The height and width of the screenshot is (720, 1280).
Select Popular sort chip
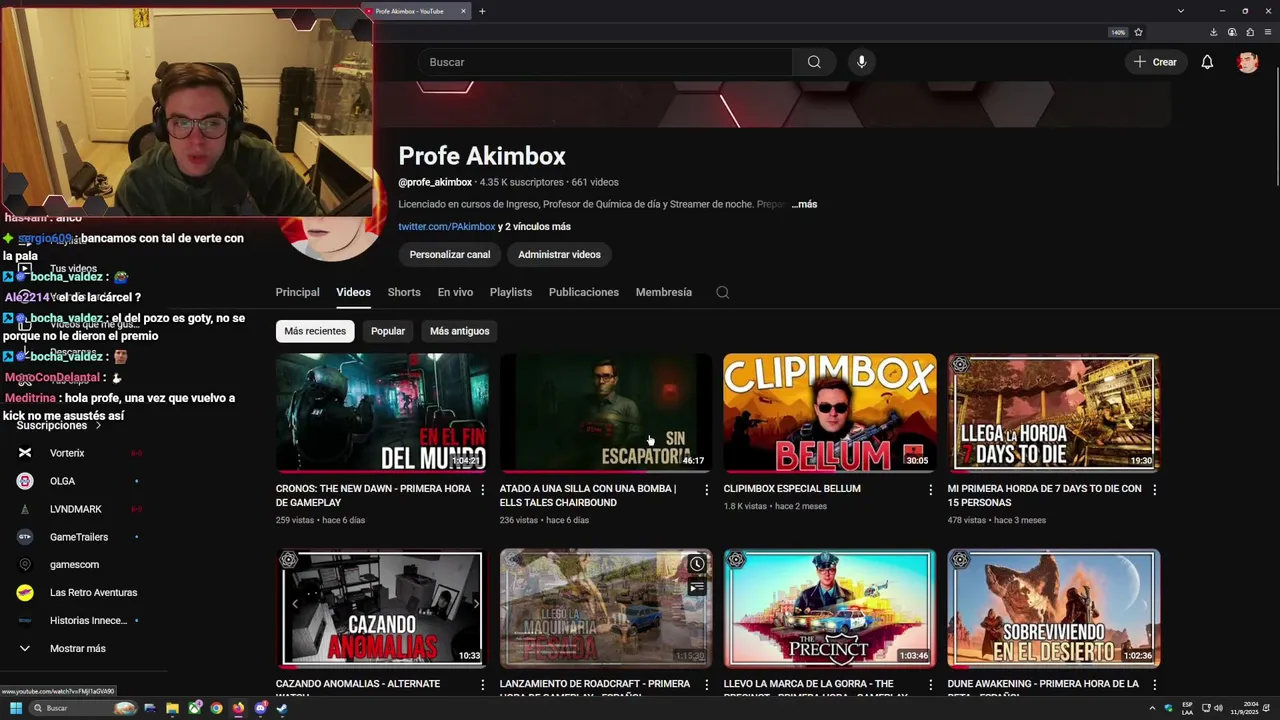[x=388, y=331]
